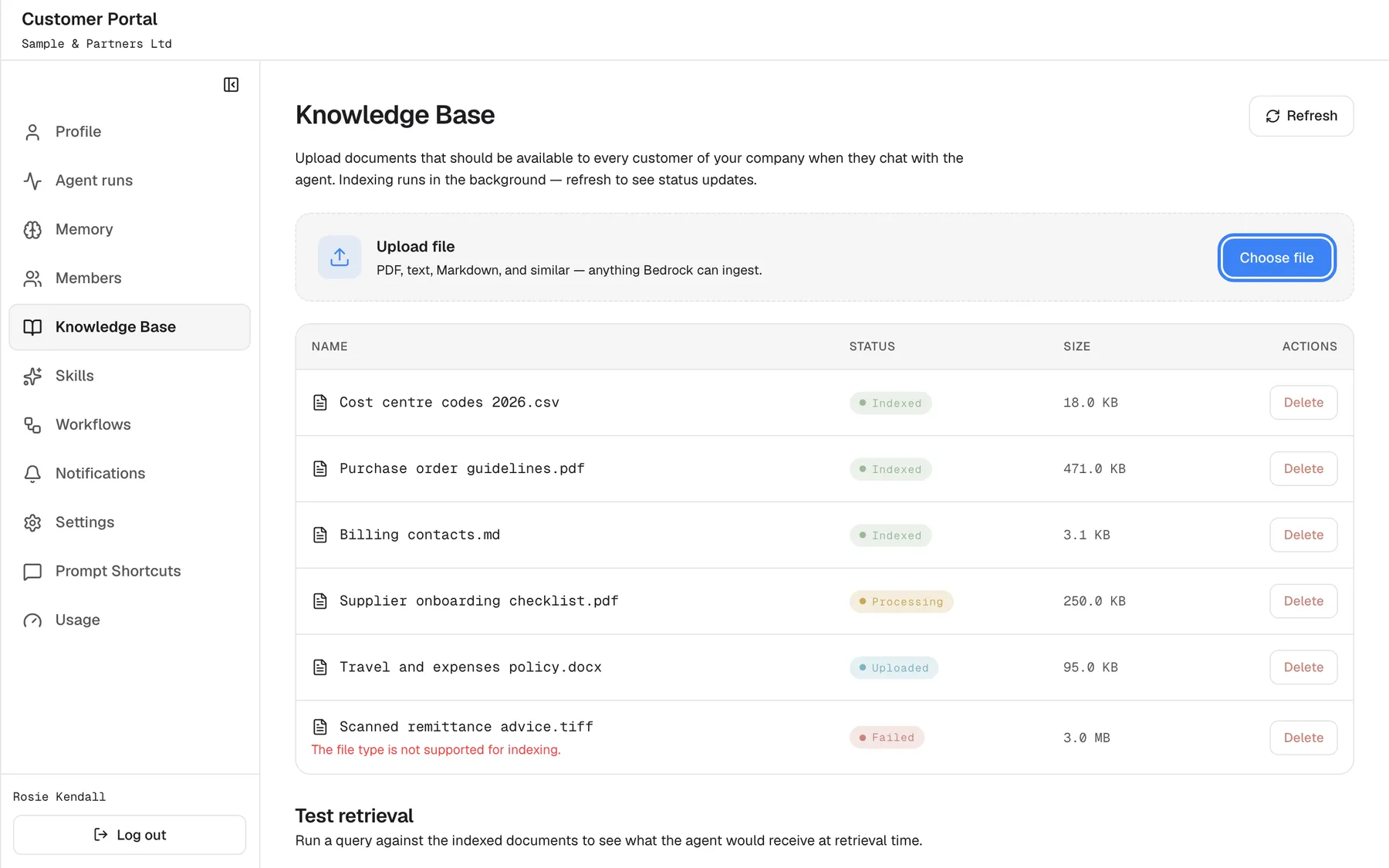Click file icon beside Supplier onboarding checklist.pdf
Viewport: 1389px width, 868px height.
click(x=319, y=601)
